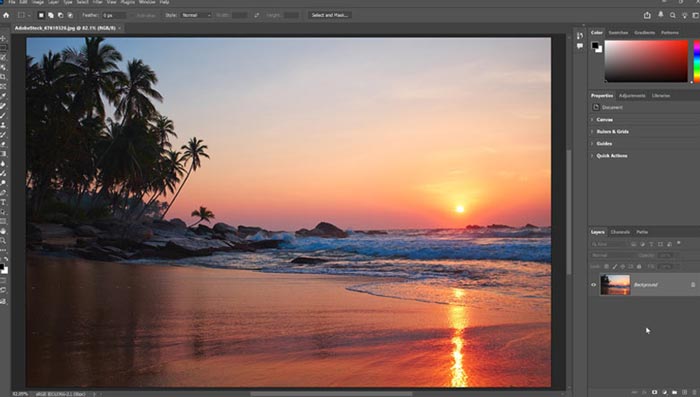Swap width and height arrows icon
The image size is (700, 397).
257,15
